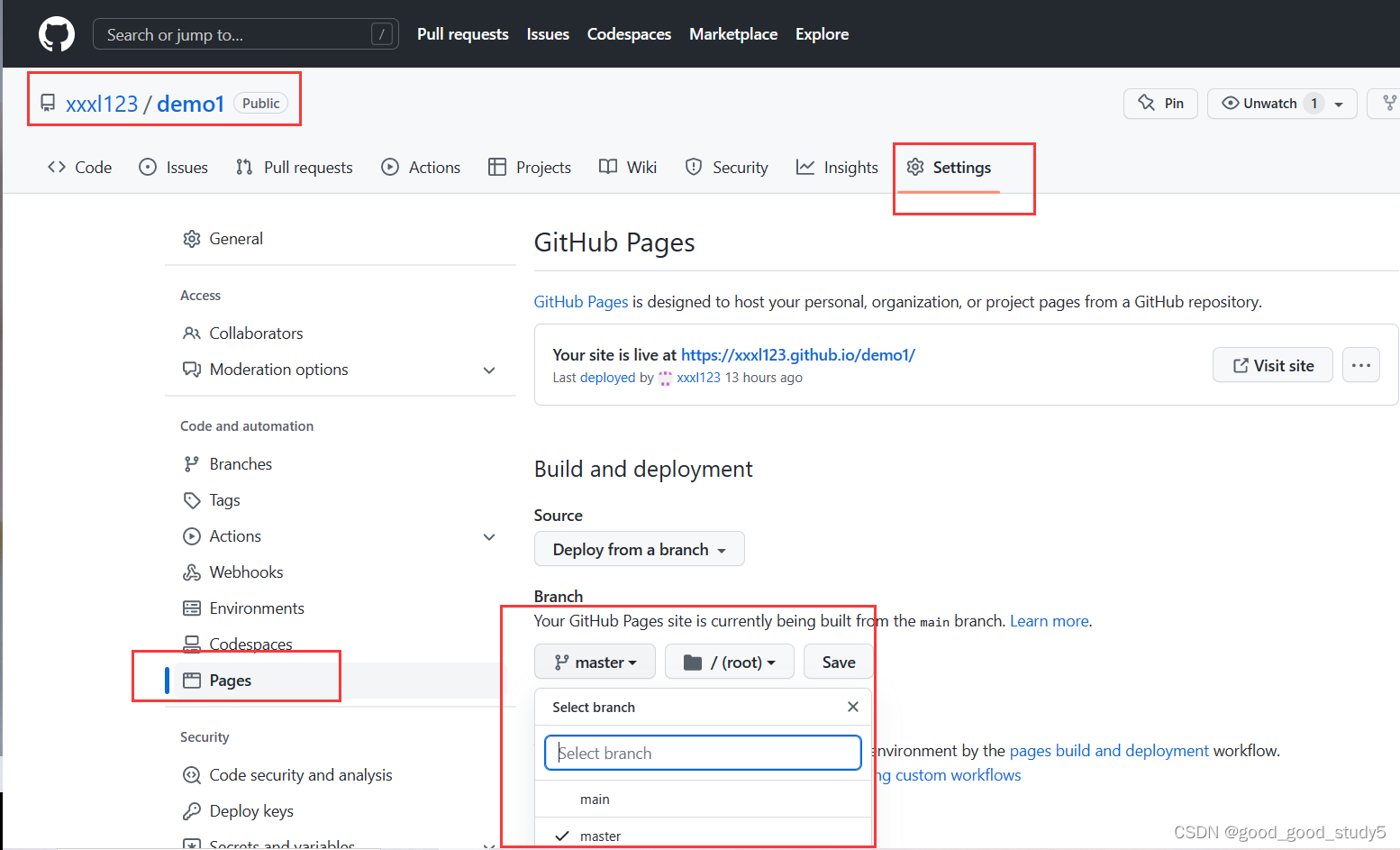The image size is (1400, 850).
Task: Focus the Select branch filter field
Action: coord(703,753)
